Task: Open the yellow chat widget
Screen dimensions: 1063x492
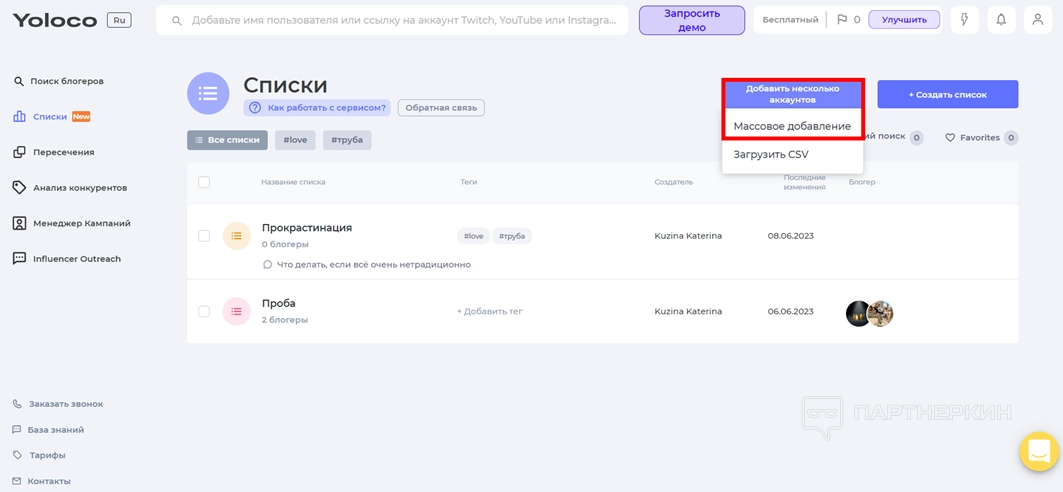Action: click(x=1039, y=451)
